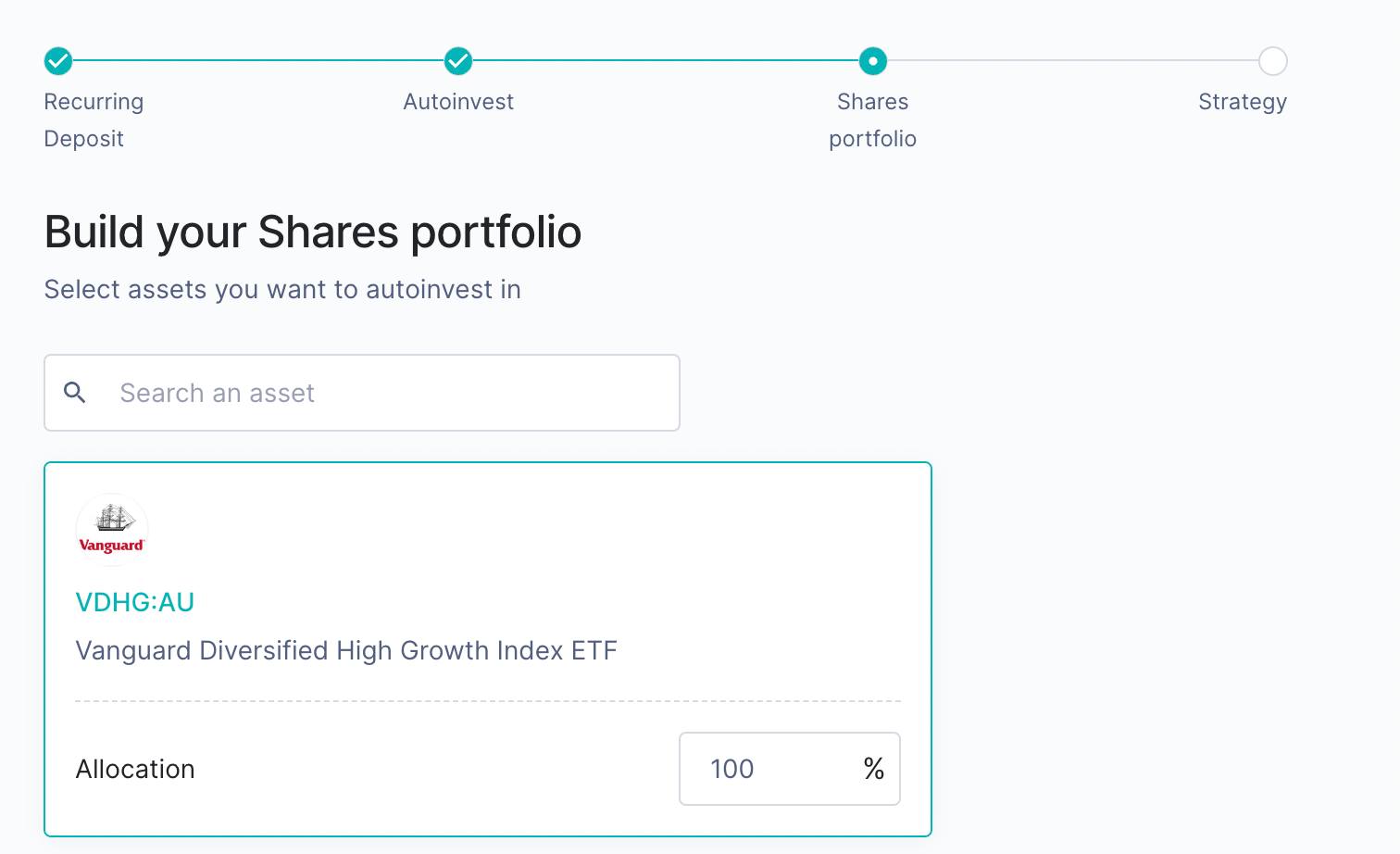Go back to the Recurring Deposit step label
Image resolution: width=1400 pixels, height=854 pixels.
click(x=94, y=120)
